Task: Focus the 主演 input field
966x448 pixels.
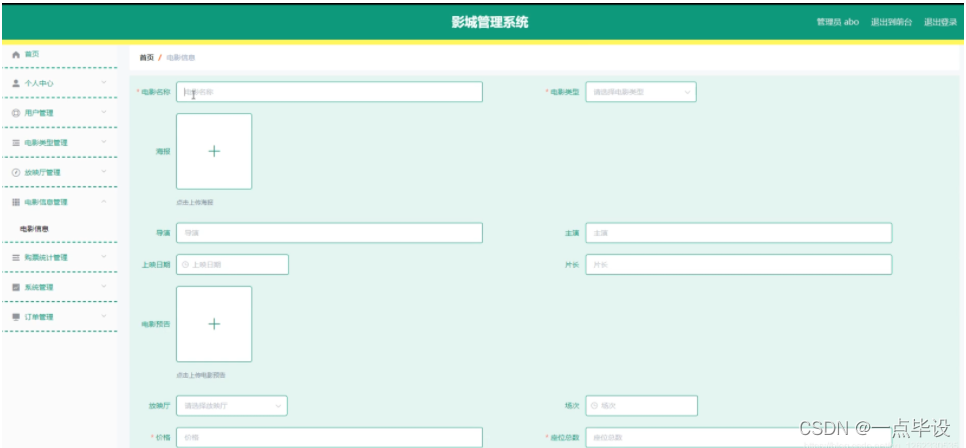Action: [x=739, y=233]
